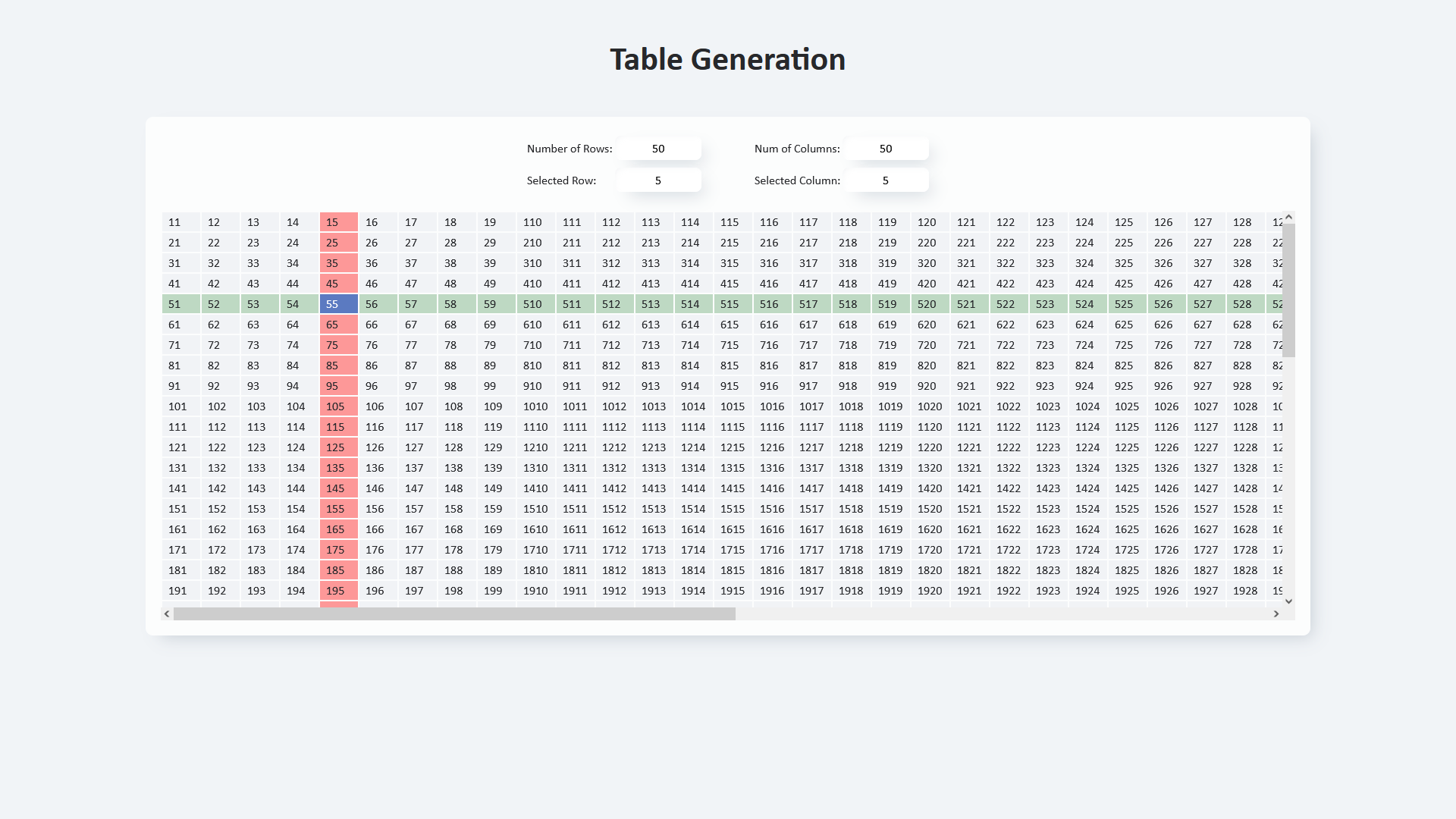Click the red cell 15

338,222
